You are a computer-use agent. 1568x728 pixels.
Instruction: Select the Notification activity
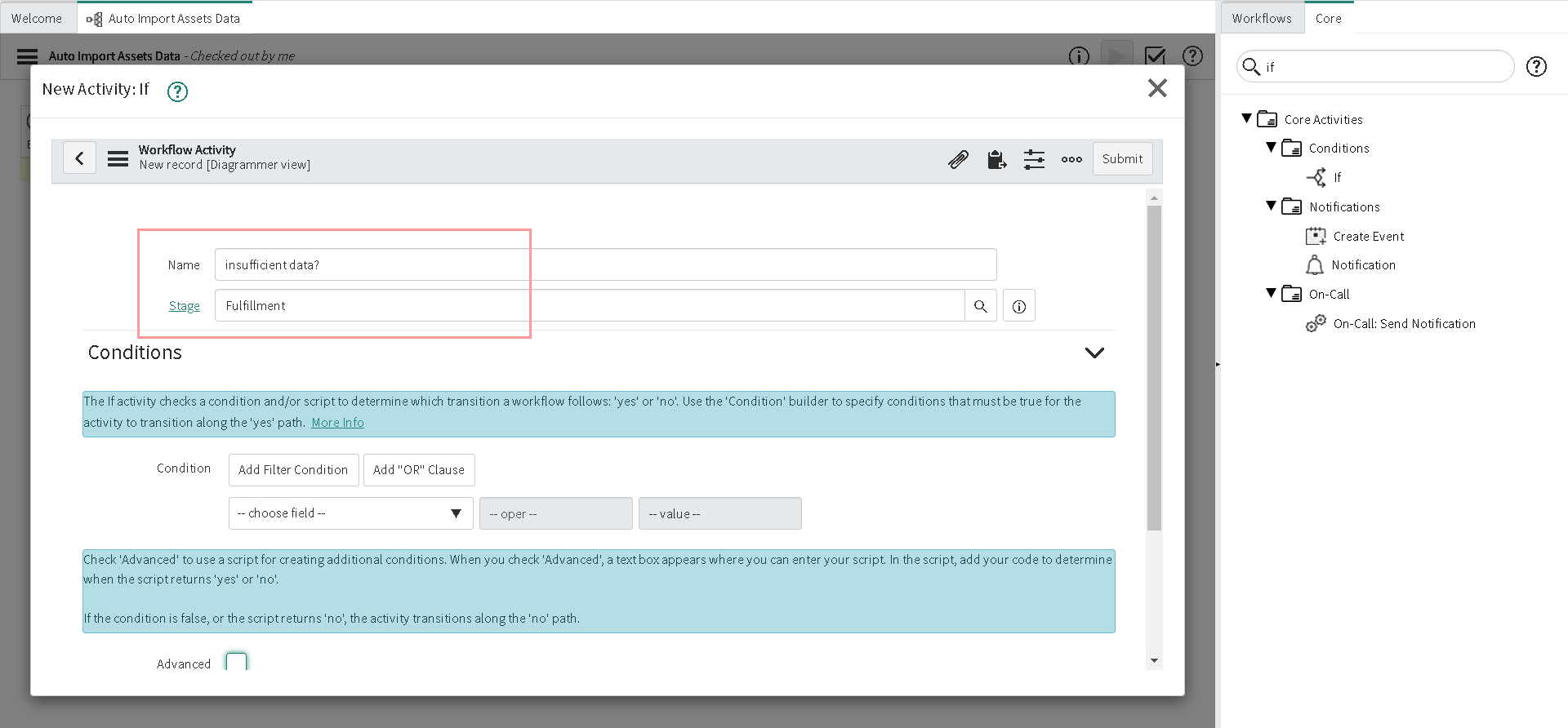tap(1363, 264)
